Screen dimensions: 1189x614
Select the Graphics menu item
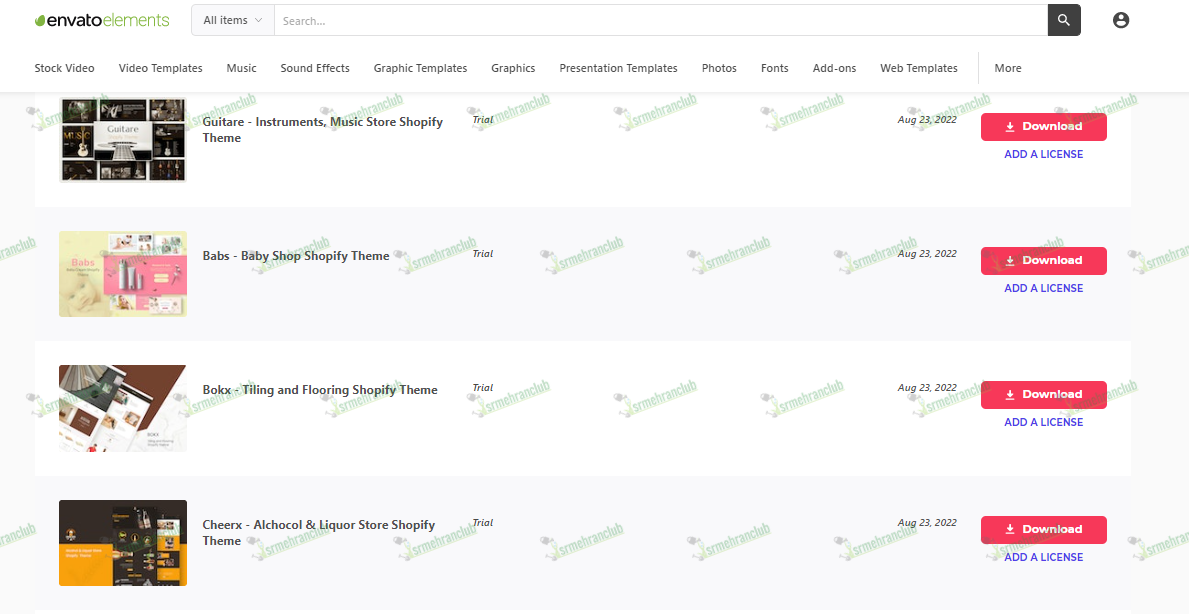pyautogui.click(x=513, y=68)
